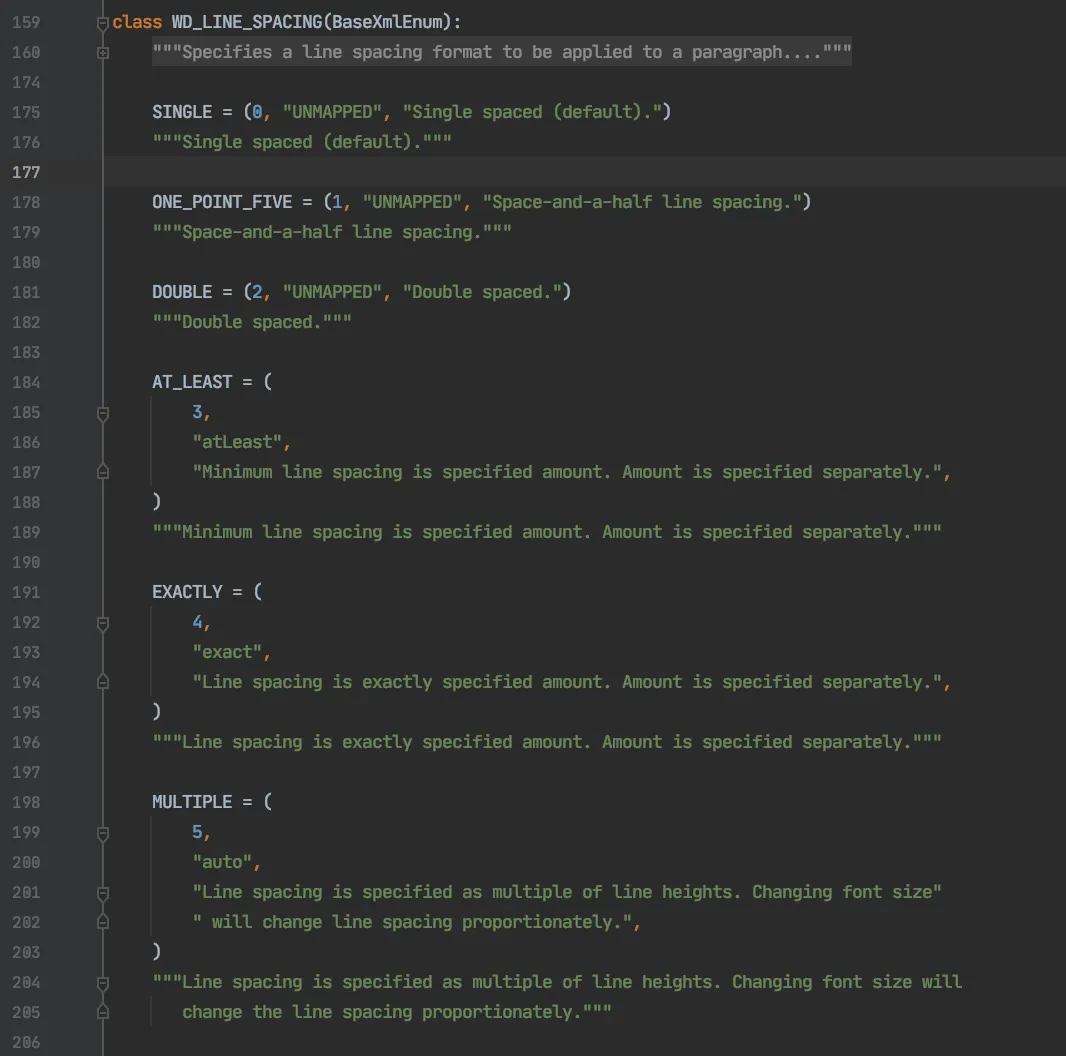Click the DOUBLE enum member name
The width and height of the screenshot is (1066, 1056).
[x=182, y=292]
